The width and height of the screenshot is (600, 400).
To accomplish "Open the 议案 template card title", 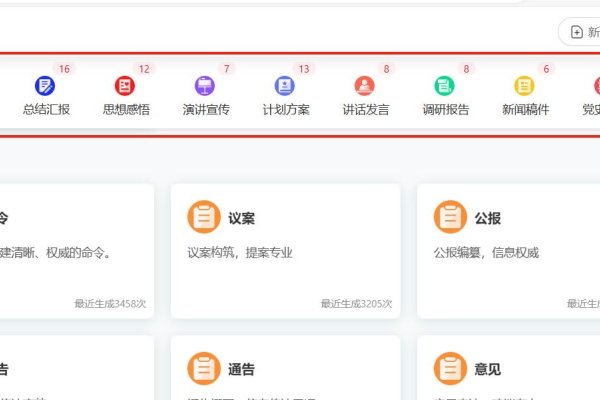I will 241,218.
